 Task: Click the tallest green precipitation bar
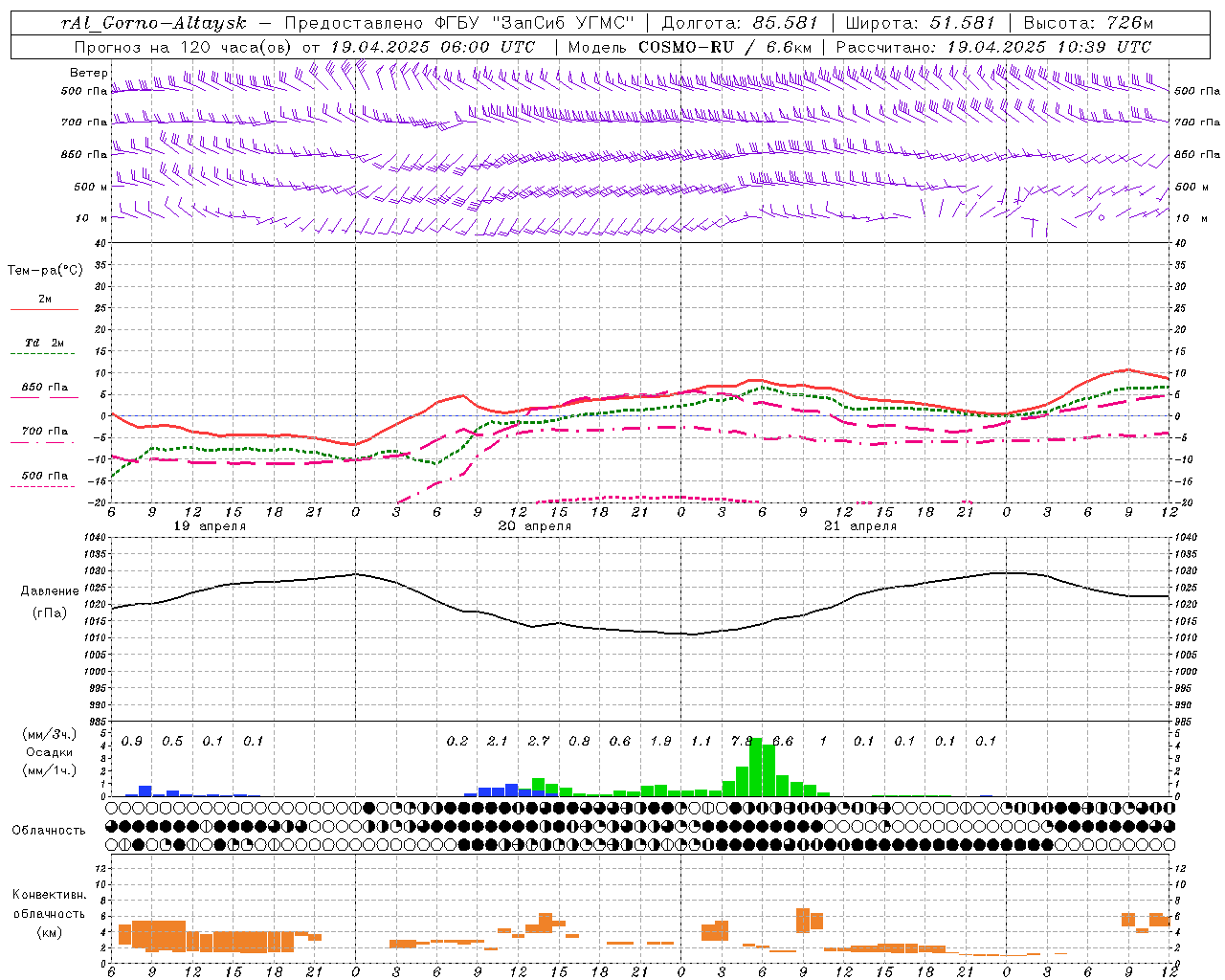[x=756, y=767]
